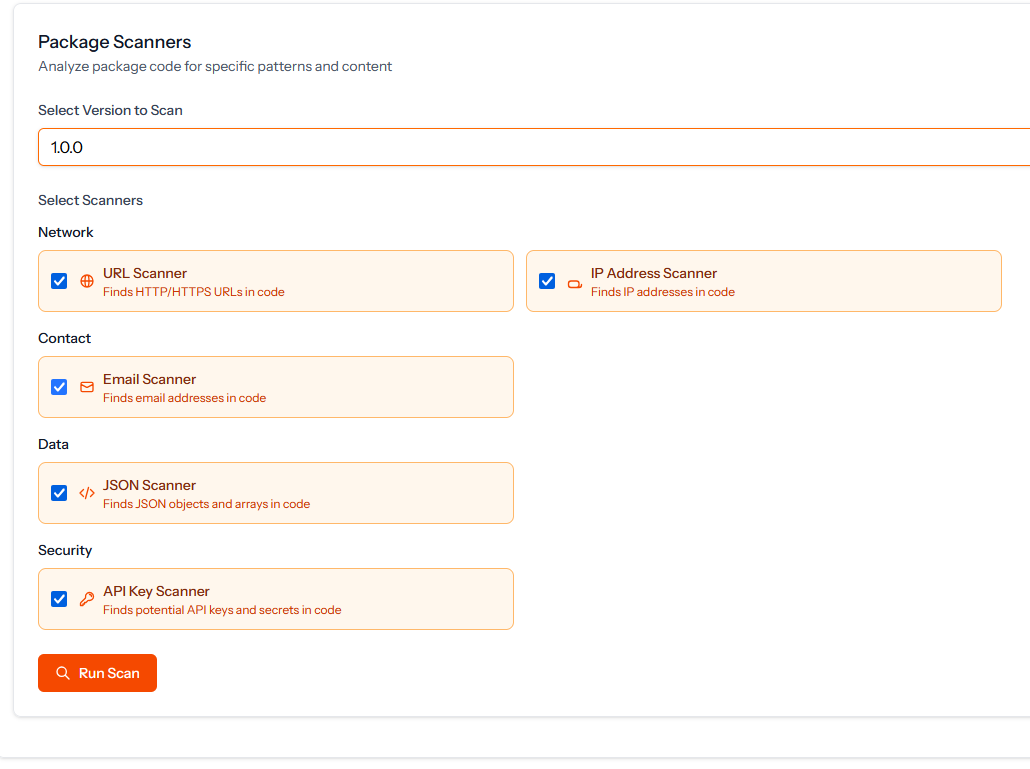Screen dimensions: 1030x769
Task: Click the "URL Scanner" title text
Action: [145, 273]
